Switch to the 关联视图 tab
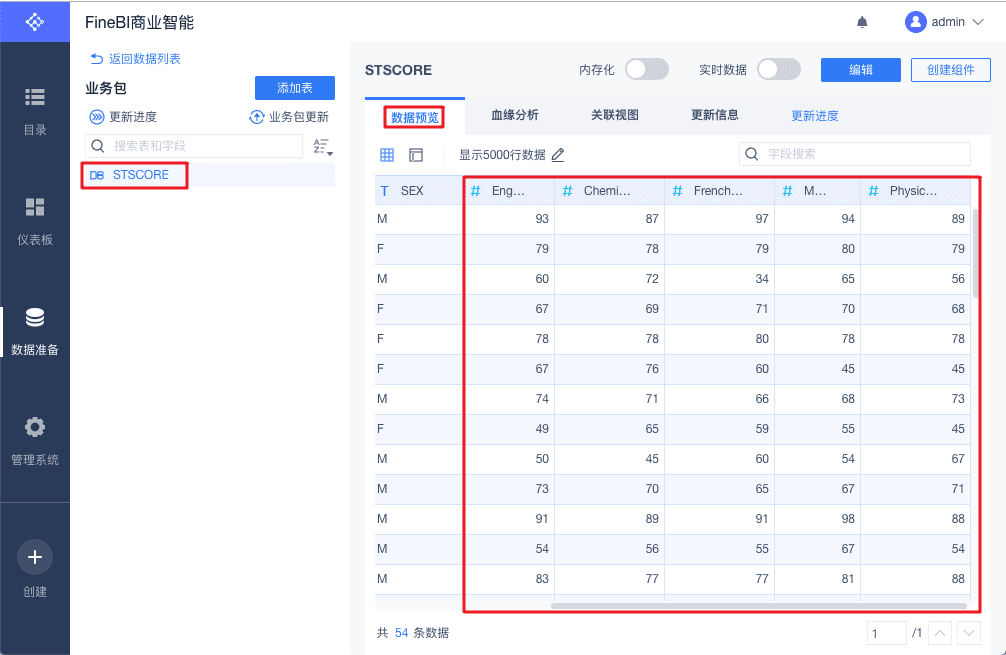 [x=614, y=115]
